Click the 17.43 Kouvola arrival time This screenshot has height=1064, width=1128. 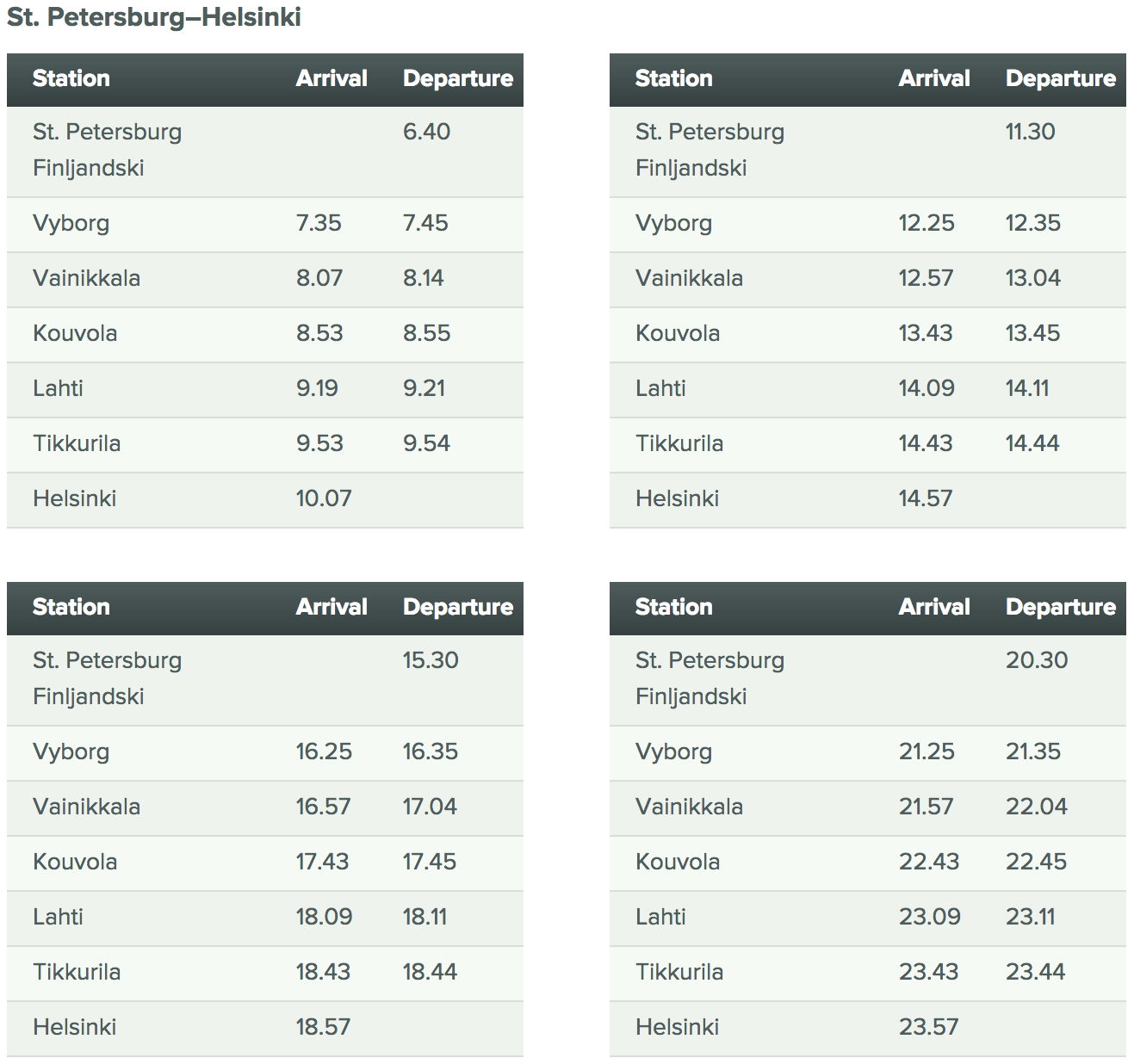tap(322, 862)
